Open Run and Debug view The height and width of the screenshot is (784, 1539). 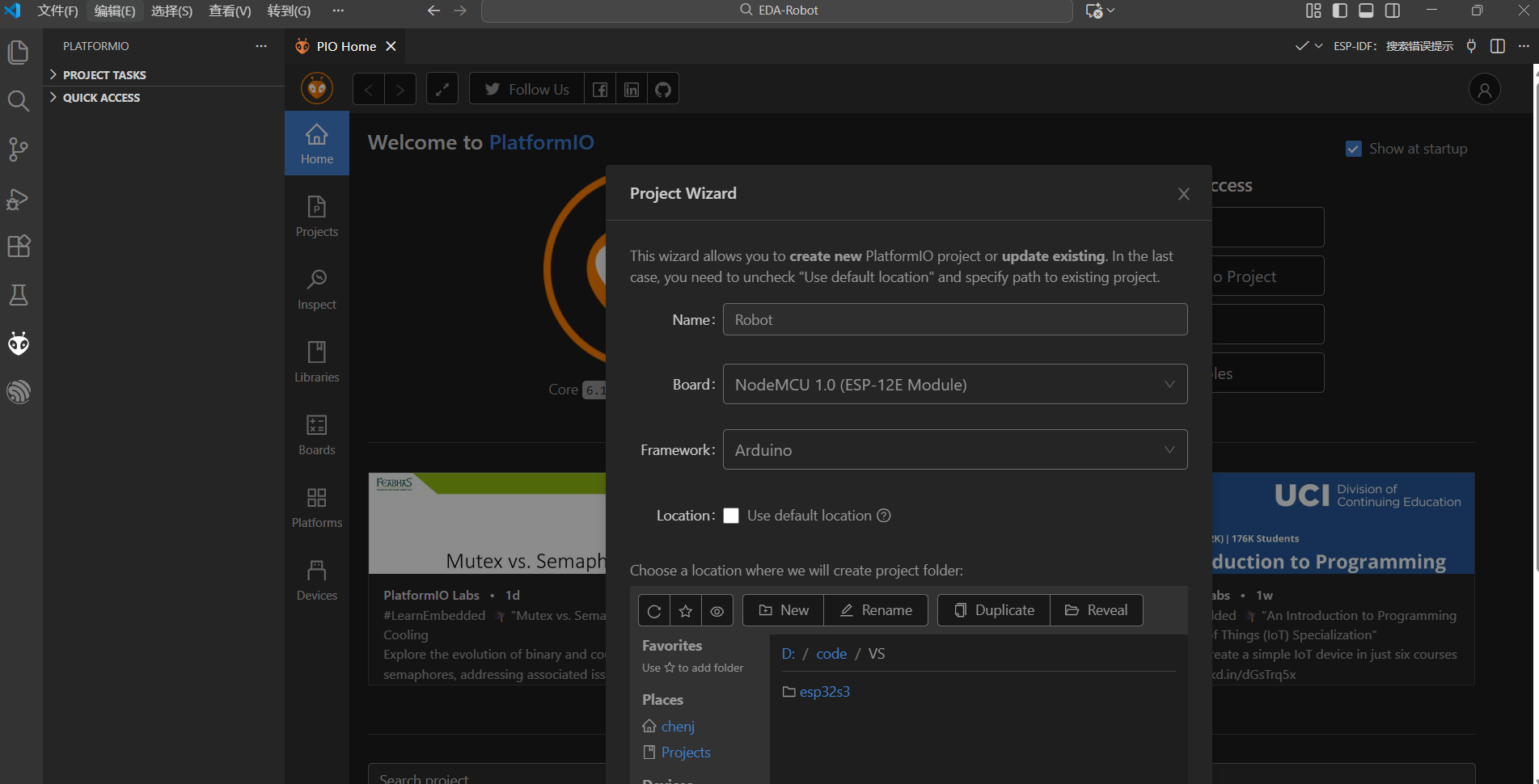(x=18, y=198)
